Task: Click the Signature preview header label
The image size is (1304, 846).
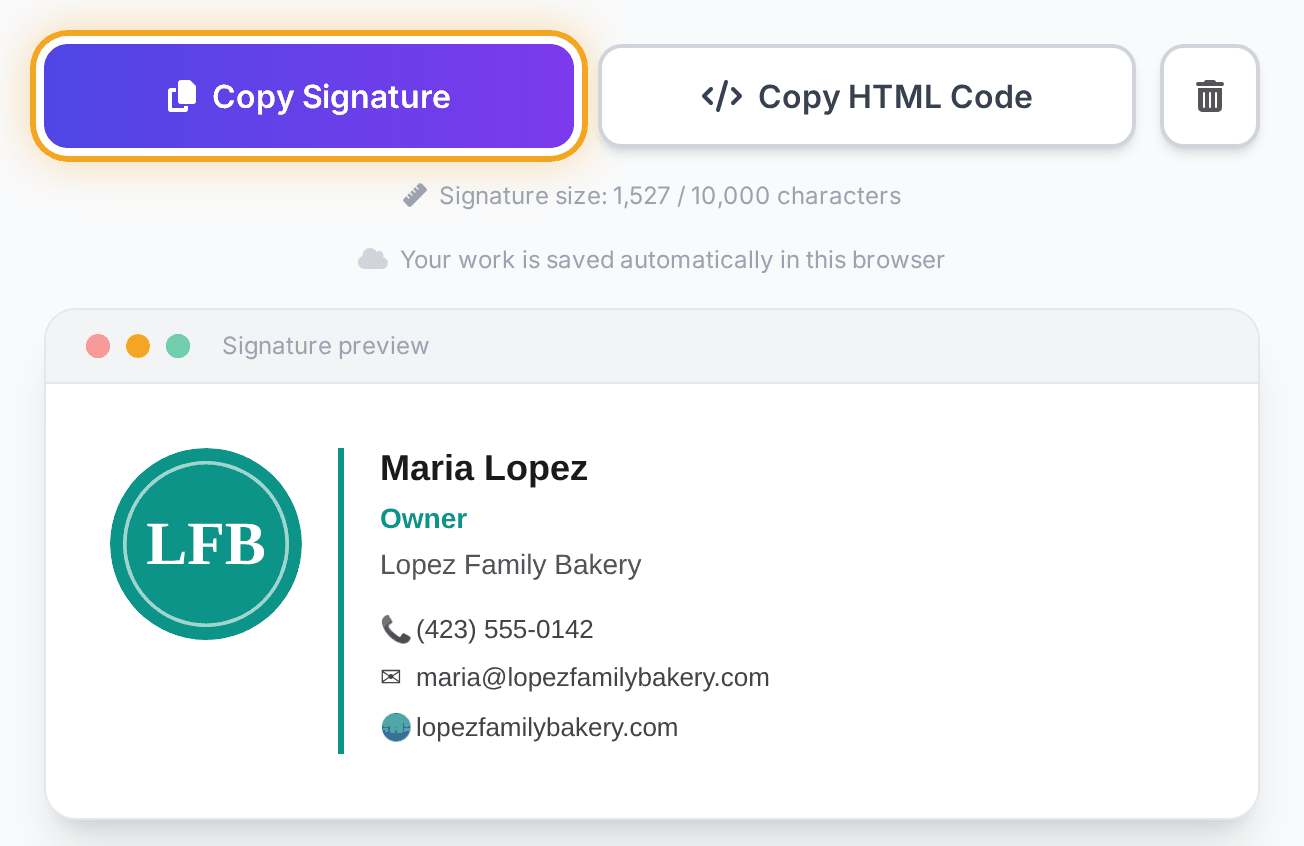Action: click(x=326, y=346)
